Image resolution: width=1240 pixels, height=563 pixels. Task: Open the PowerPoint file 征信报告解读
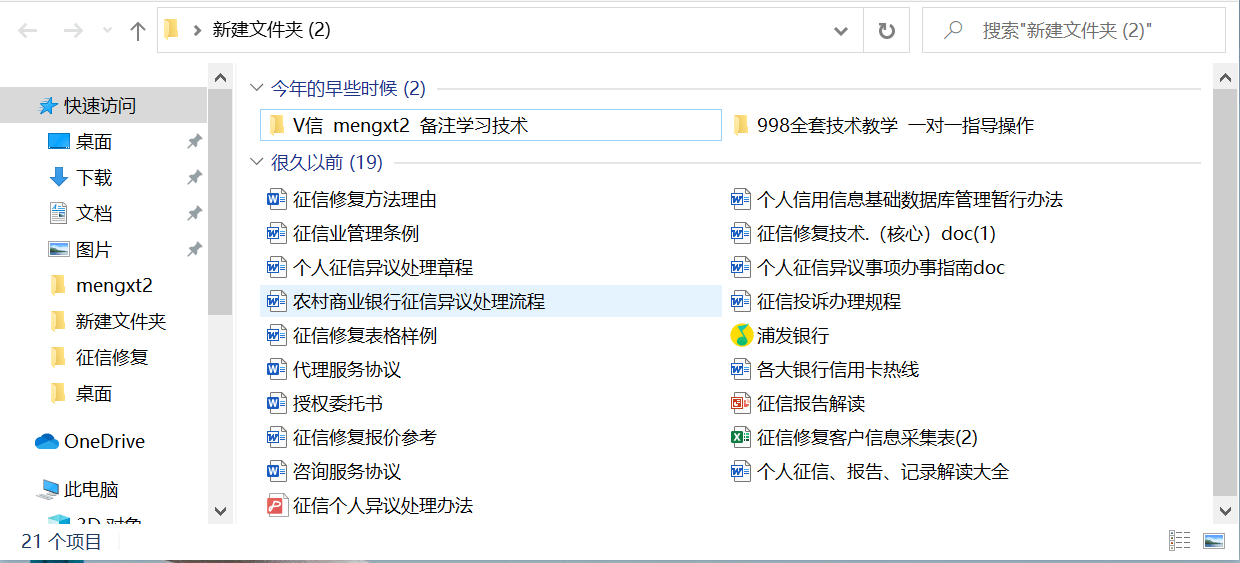810,404
